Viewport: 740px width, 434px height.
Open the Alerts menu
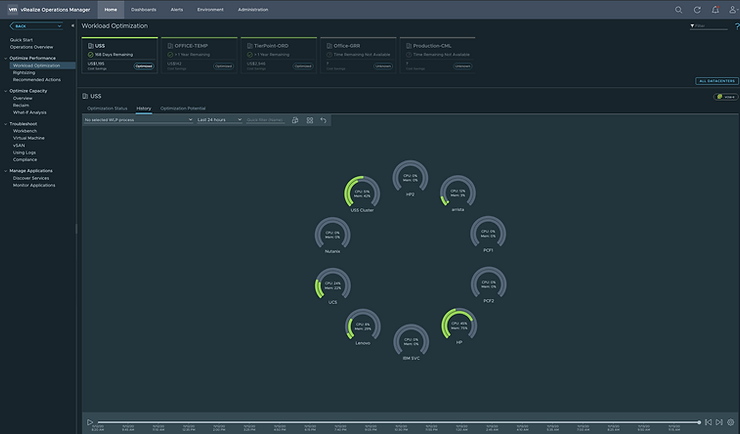177,9
